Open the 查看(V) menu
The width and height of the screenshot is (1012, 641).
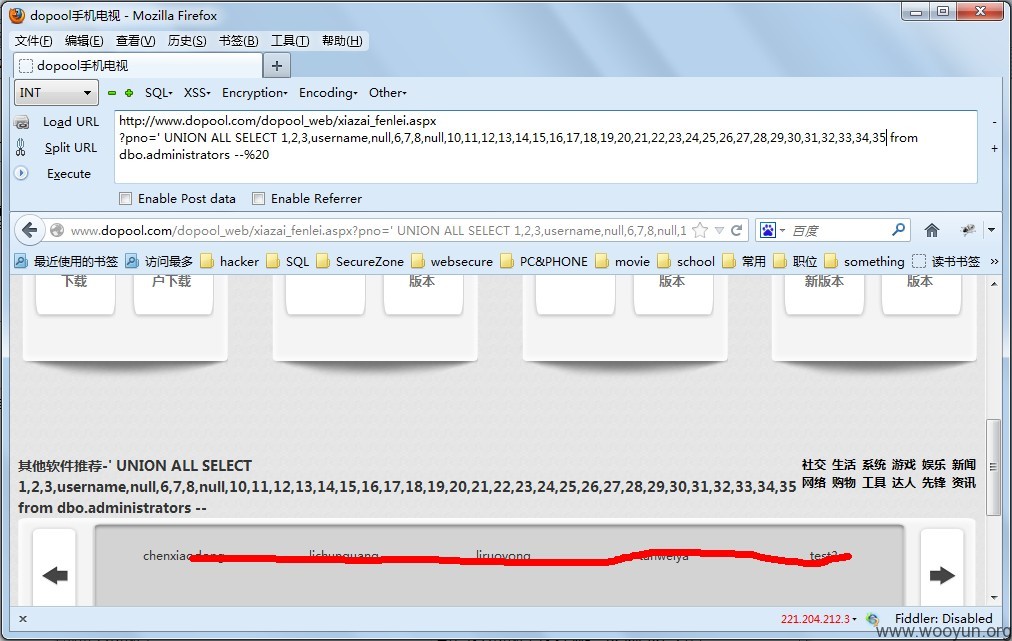coord(136,41)
